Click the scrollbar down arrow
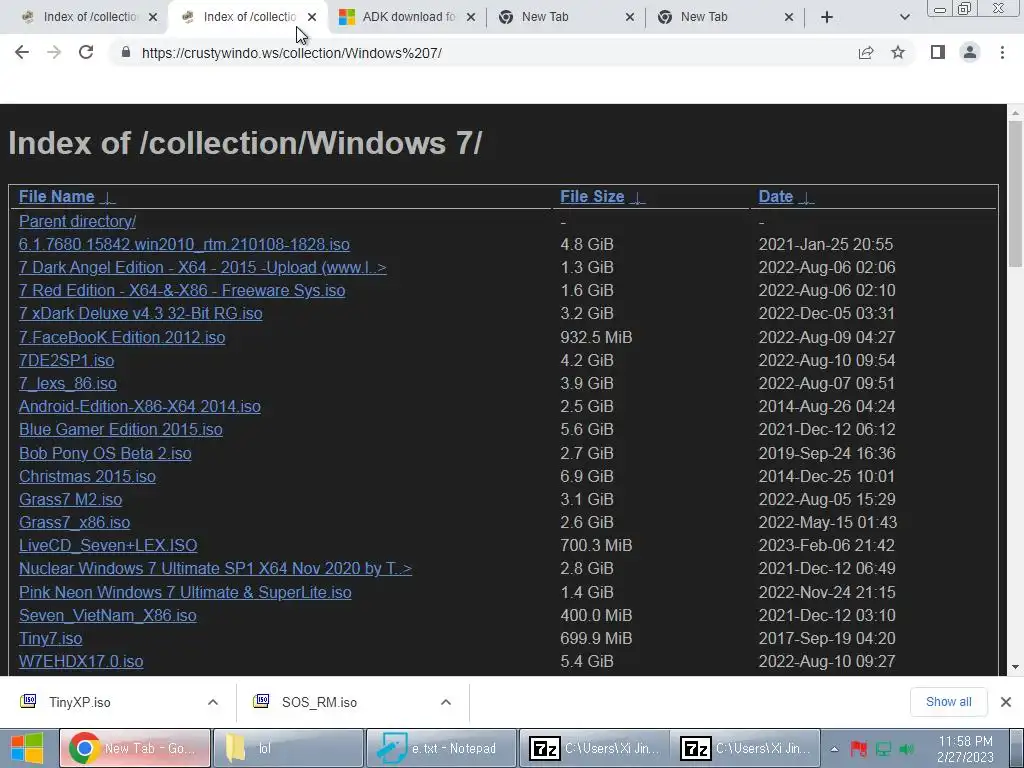This screenshot has width=1024, height=768. coord(1015,667)
